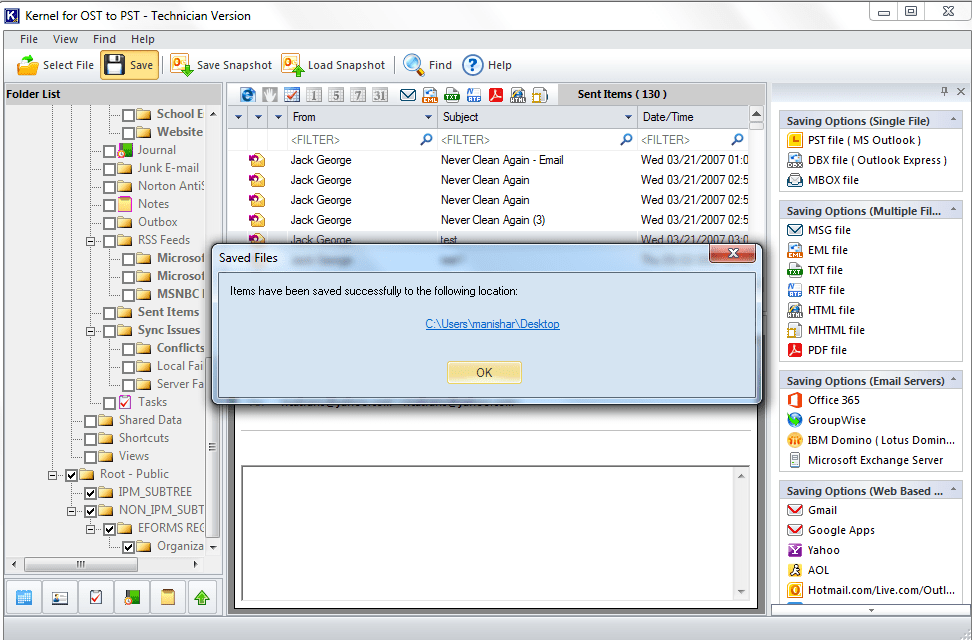Image resolution: width=972 pixels, height=640 pixels.
Task: Select the 31-day calendar view icon
Action: pyautogui.click(x=380, y=95)
